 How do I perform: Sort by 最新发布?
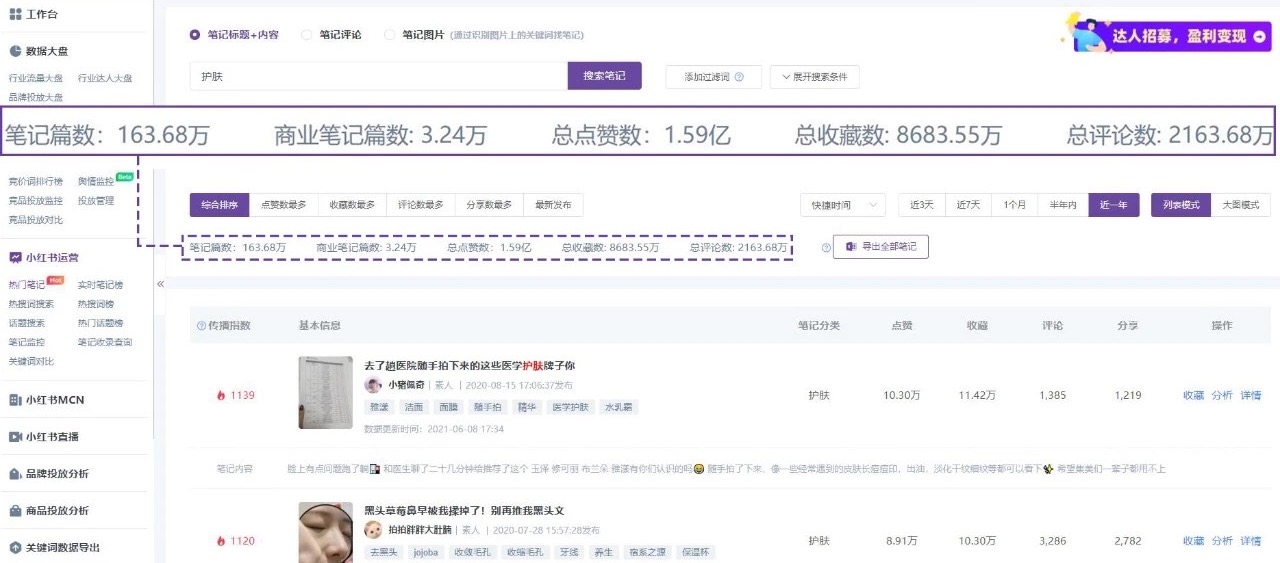click(x=553, y=205)
